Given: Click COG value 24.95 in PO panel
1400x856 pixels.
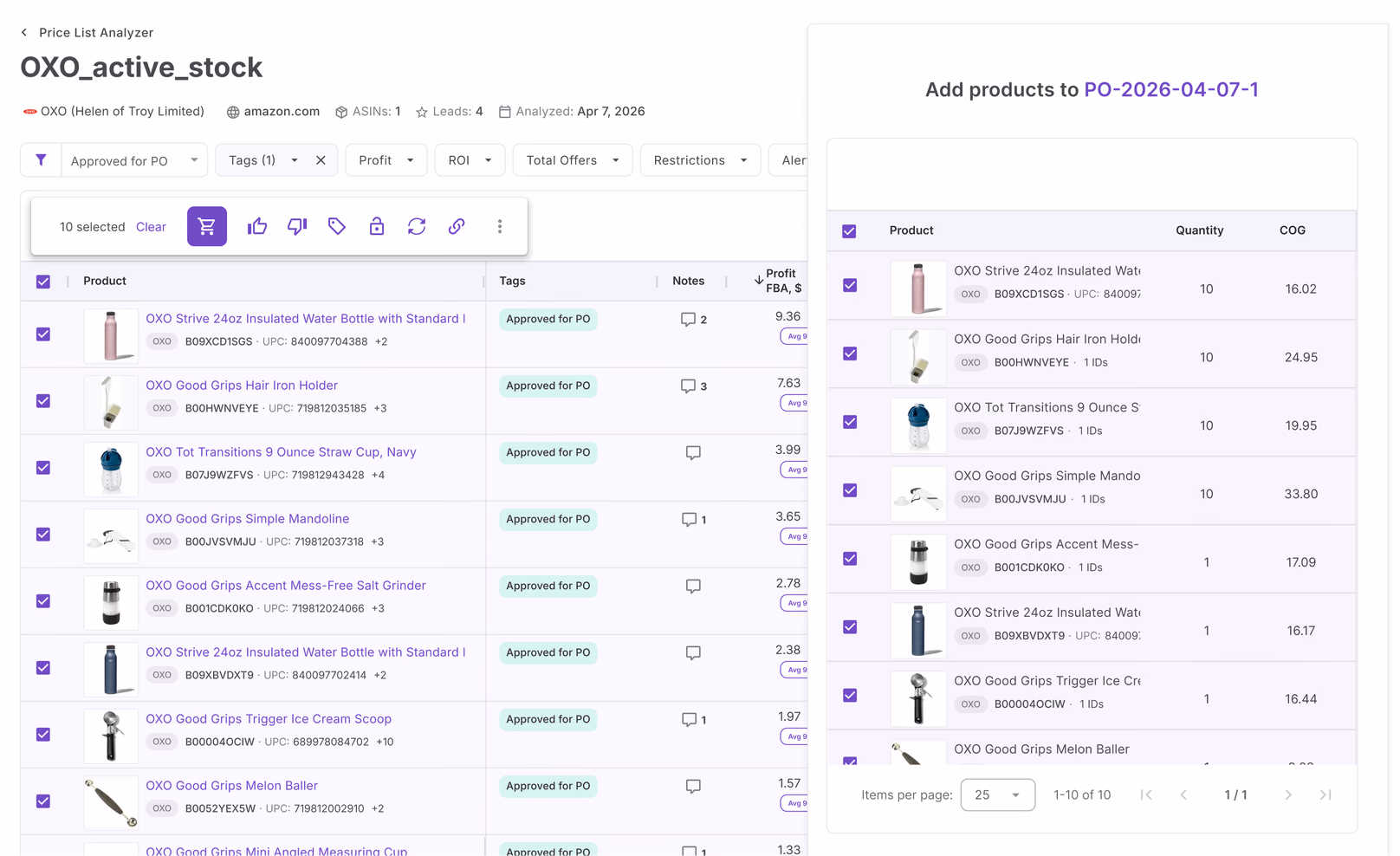Looking at the screenshot, I should click(x=1301, y=357).
